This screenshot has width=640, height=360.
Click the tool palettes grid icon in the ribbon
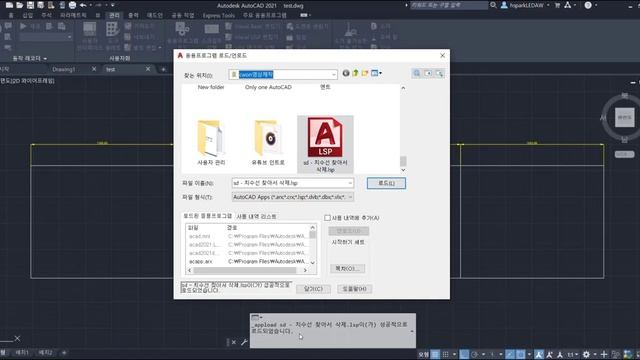click(112, 29)
